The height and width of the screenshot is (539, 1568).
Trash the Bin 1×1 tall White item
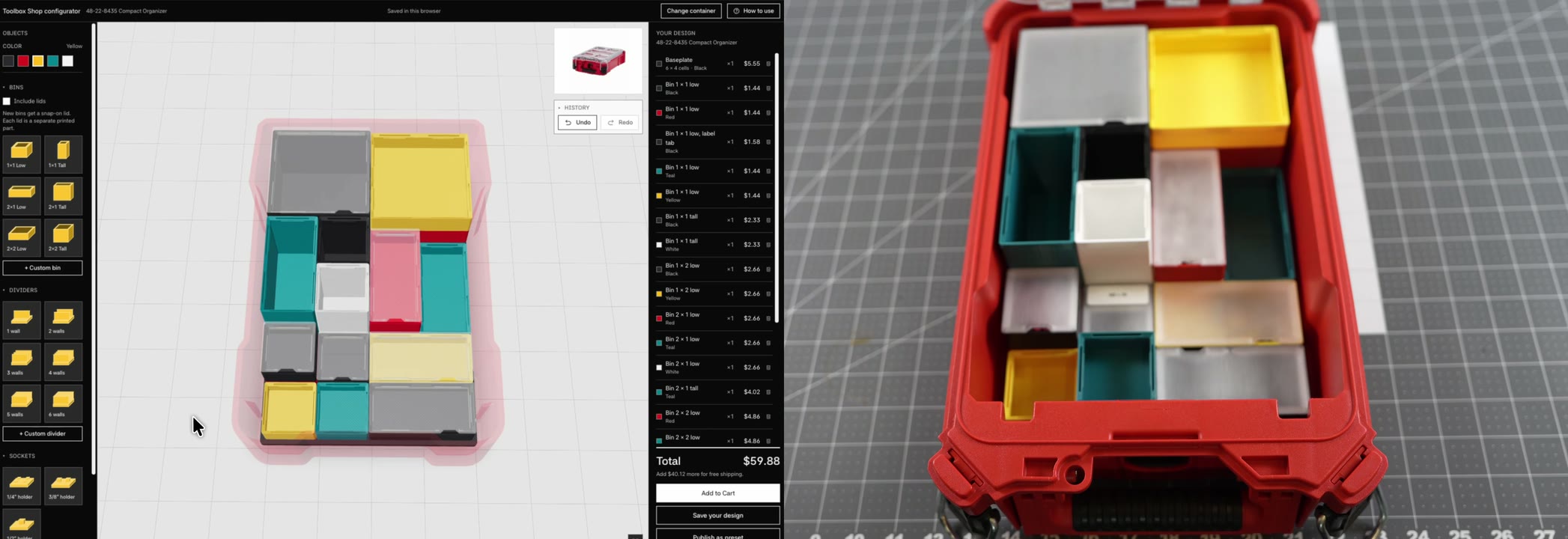768,245
